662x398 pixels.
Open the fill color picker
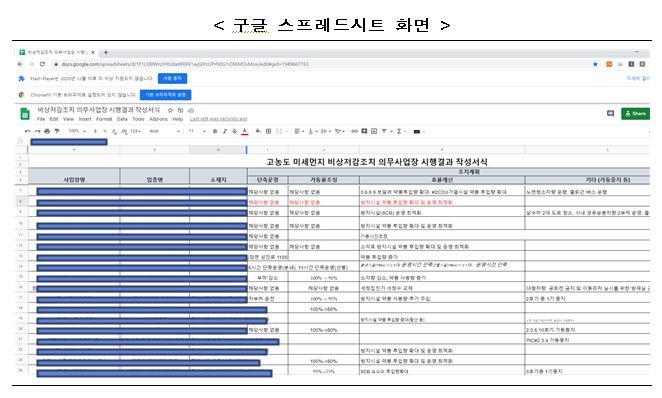point(258,131)
